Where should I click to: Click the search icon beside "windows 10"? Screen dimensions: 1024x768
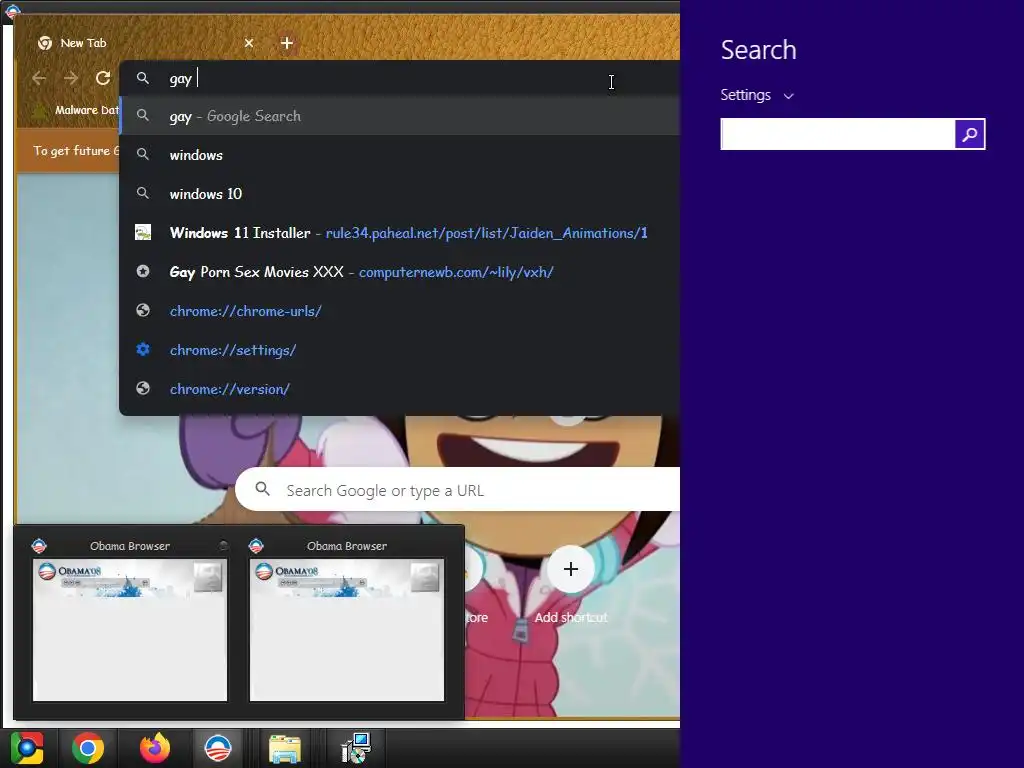point(142,193)
